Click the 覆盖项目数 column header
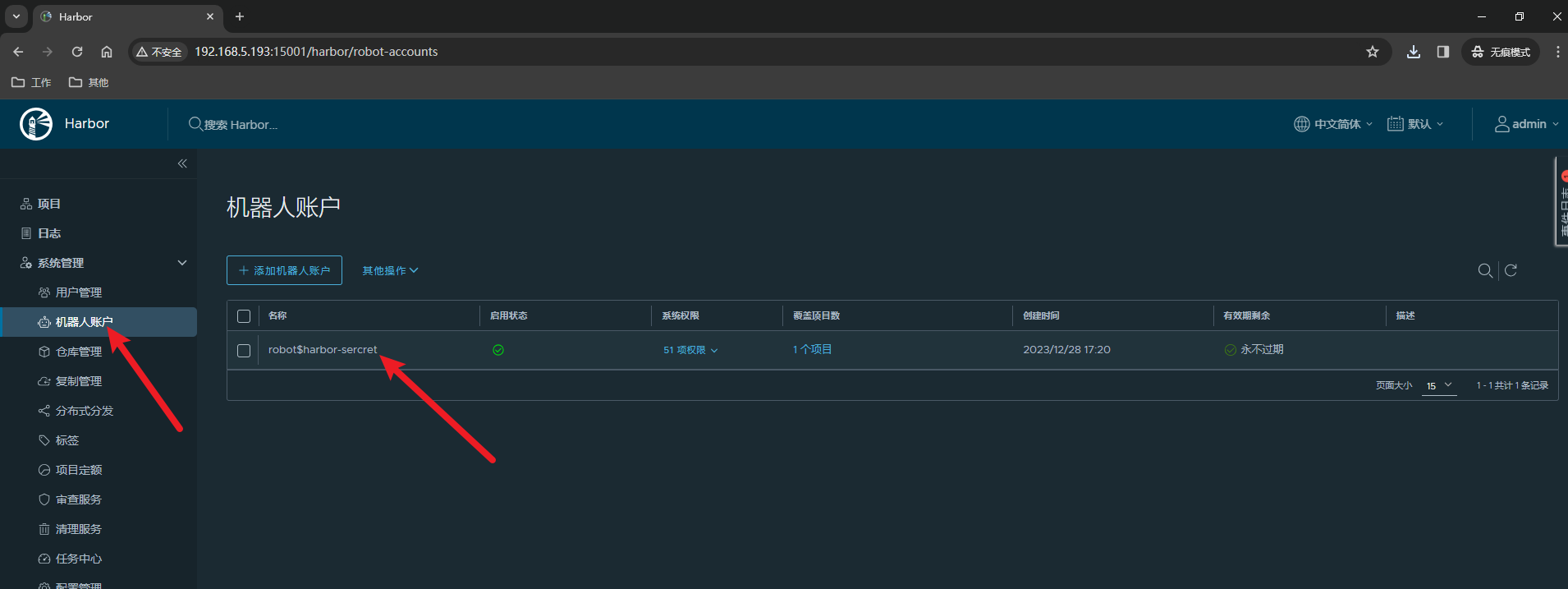 point(816,315)
